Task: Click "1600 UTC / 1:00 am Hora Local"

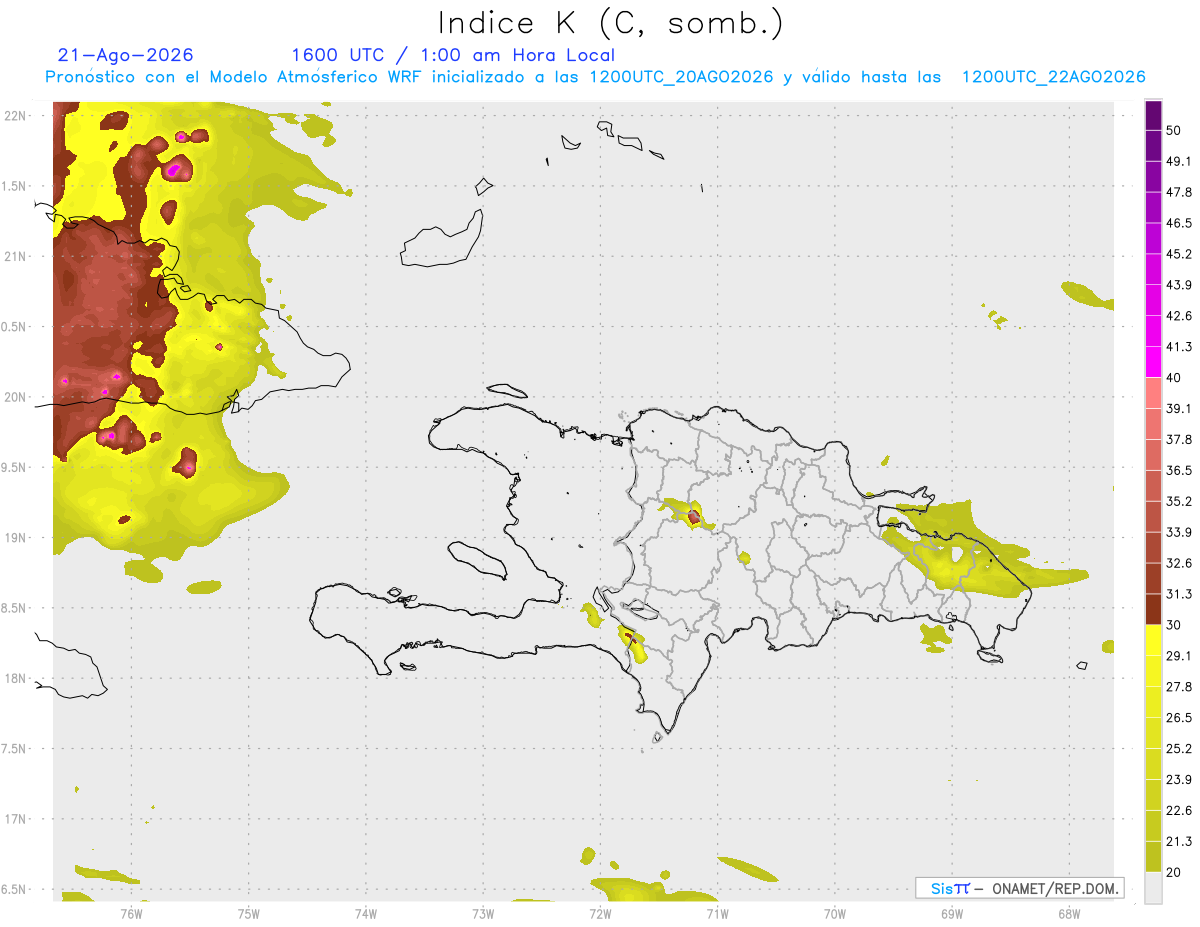Action: pos(453,55)
